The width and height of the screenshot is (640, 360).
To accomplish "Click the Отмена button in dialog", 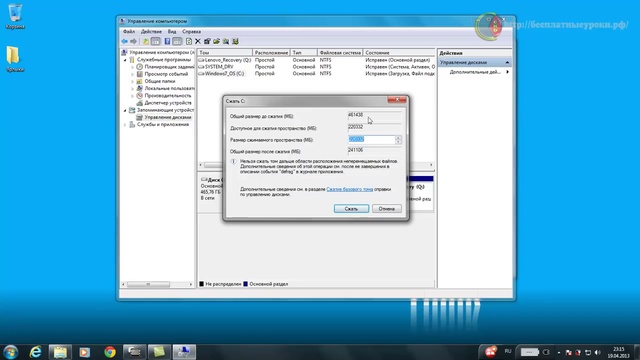I will point(387,209).
